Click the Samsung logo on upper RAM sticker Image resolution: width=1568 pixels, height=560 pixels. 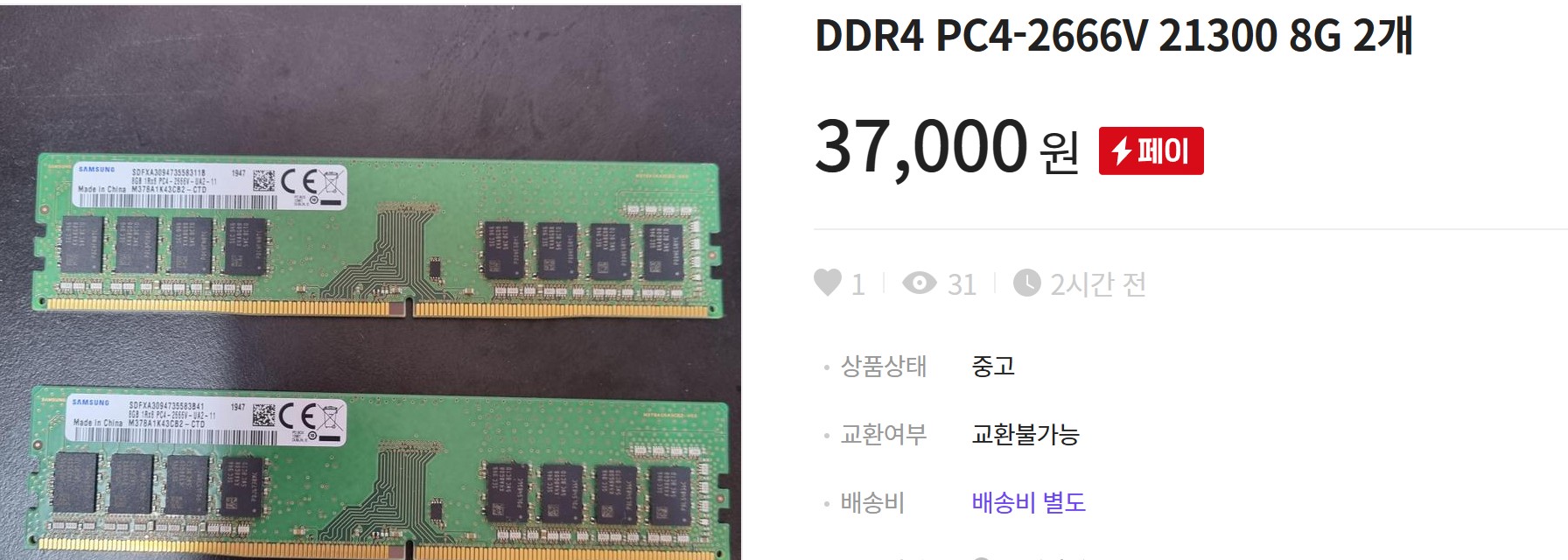coord(95,170)
